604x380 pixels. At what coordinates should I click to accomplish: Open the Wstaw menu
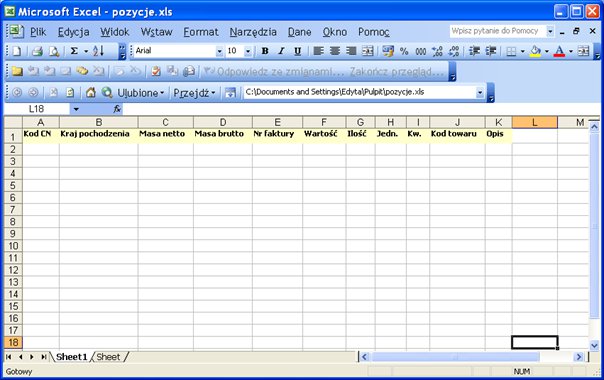[x=156, y=32]
